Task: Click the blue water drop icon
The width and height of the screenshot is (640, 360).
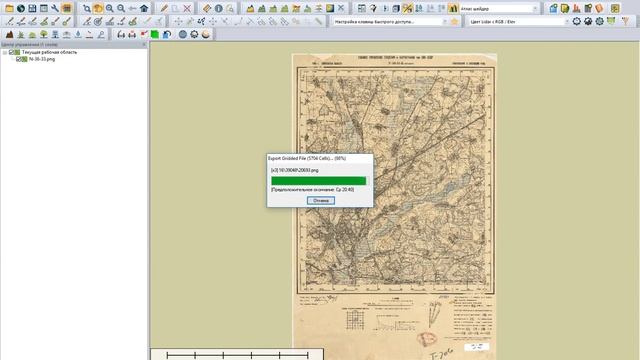Action: 78,35
